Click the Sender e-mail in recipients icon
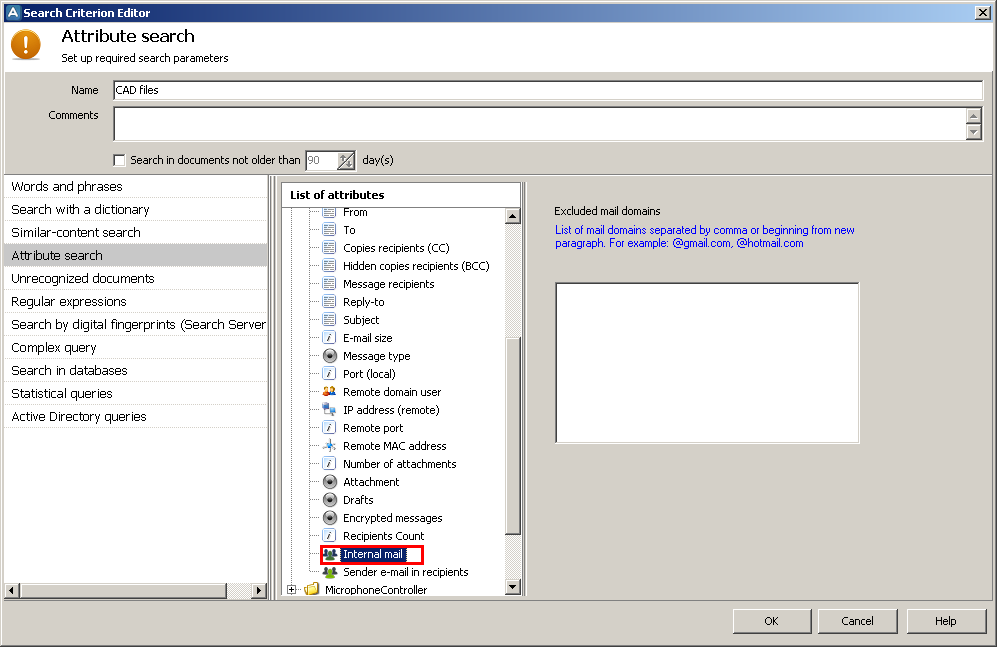The height and width of the screenshot is (647, 997). click(x=329, y=572)
